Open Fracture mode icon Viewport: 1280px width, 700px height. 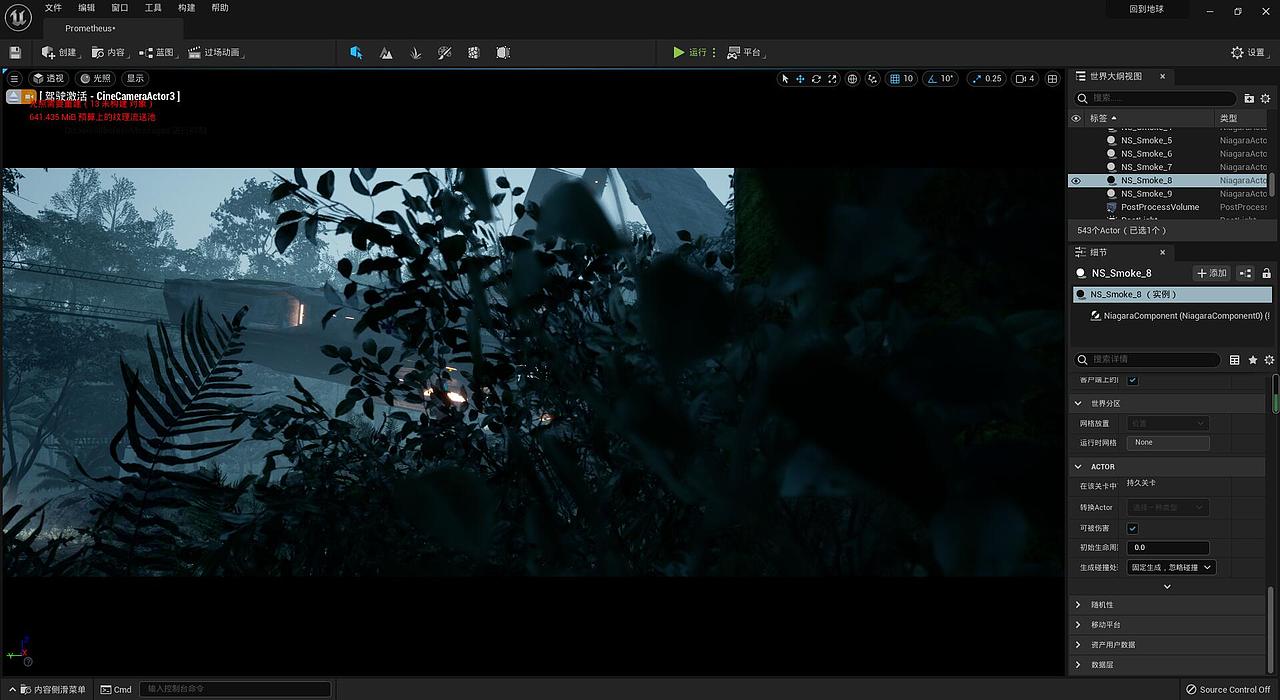[474, 53]
